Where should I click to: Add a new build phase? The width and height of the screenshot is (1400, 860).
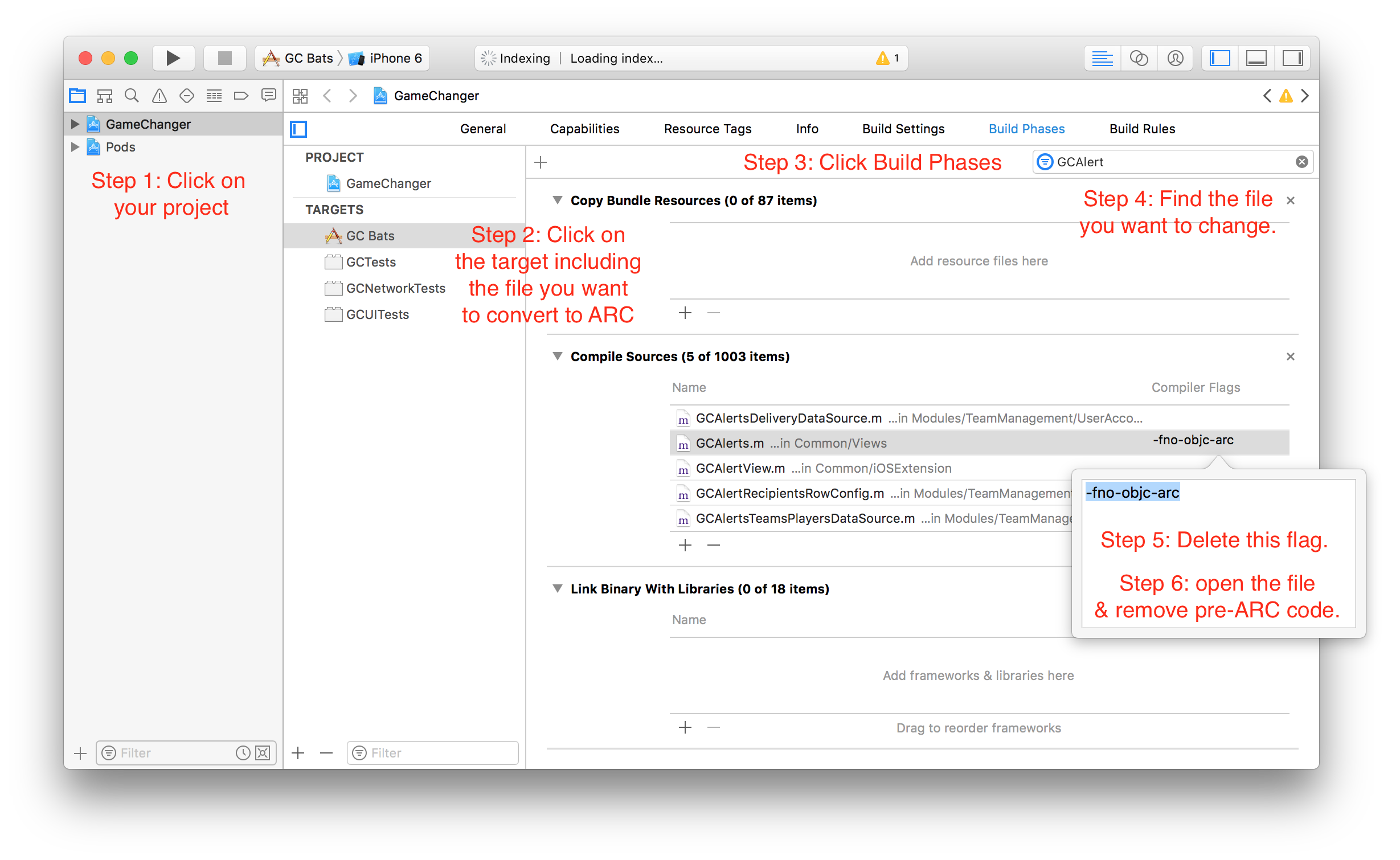541,162
